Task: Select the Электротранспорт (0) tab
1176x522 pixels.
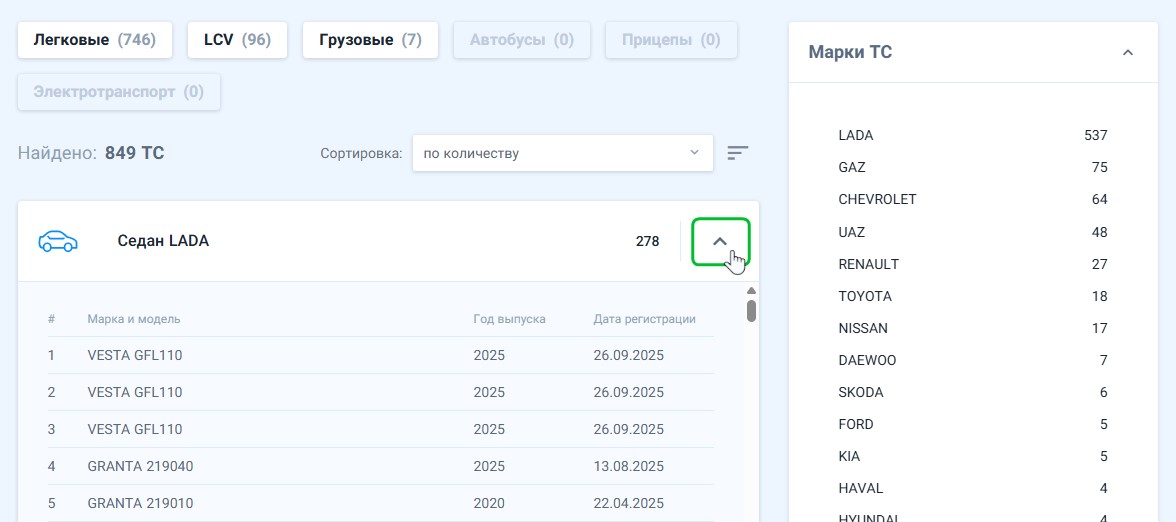Action: 118,92
